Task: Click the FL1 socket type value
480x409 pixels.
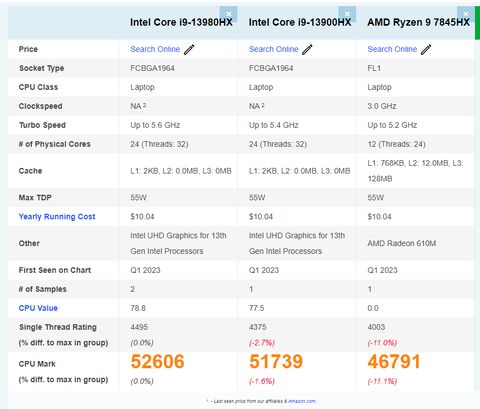Action: click(x=374, y=68)
